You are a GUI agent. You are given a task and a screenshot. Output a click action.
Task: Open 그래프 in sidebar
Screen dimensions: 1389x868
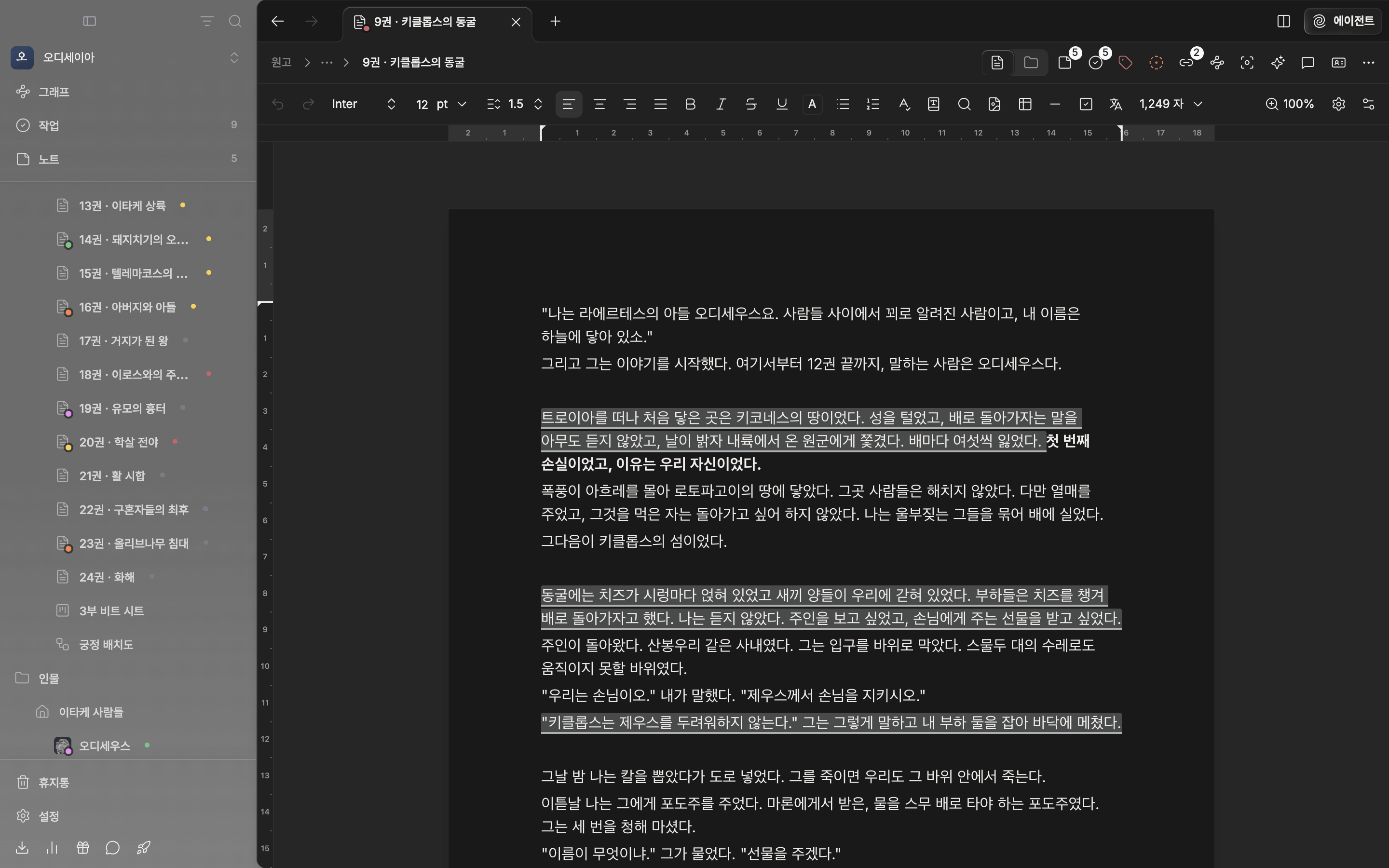click(x=128, y=92)
